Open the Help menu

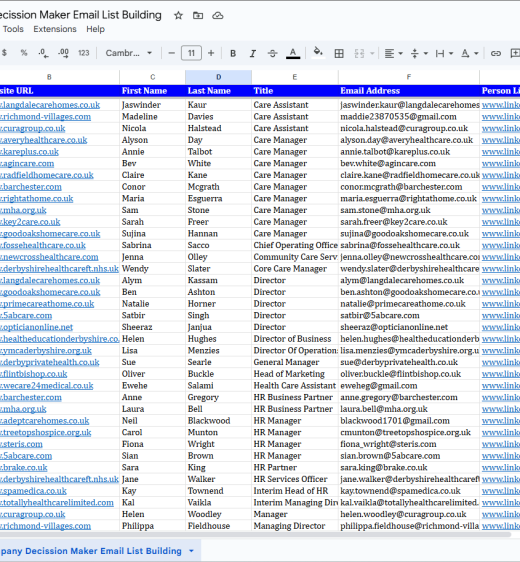click(95, 29)
